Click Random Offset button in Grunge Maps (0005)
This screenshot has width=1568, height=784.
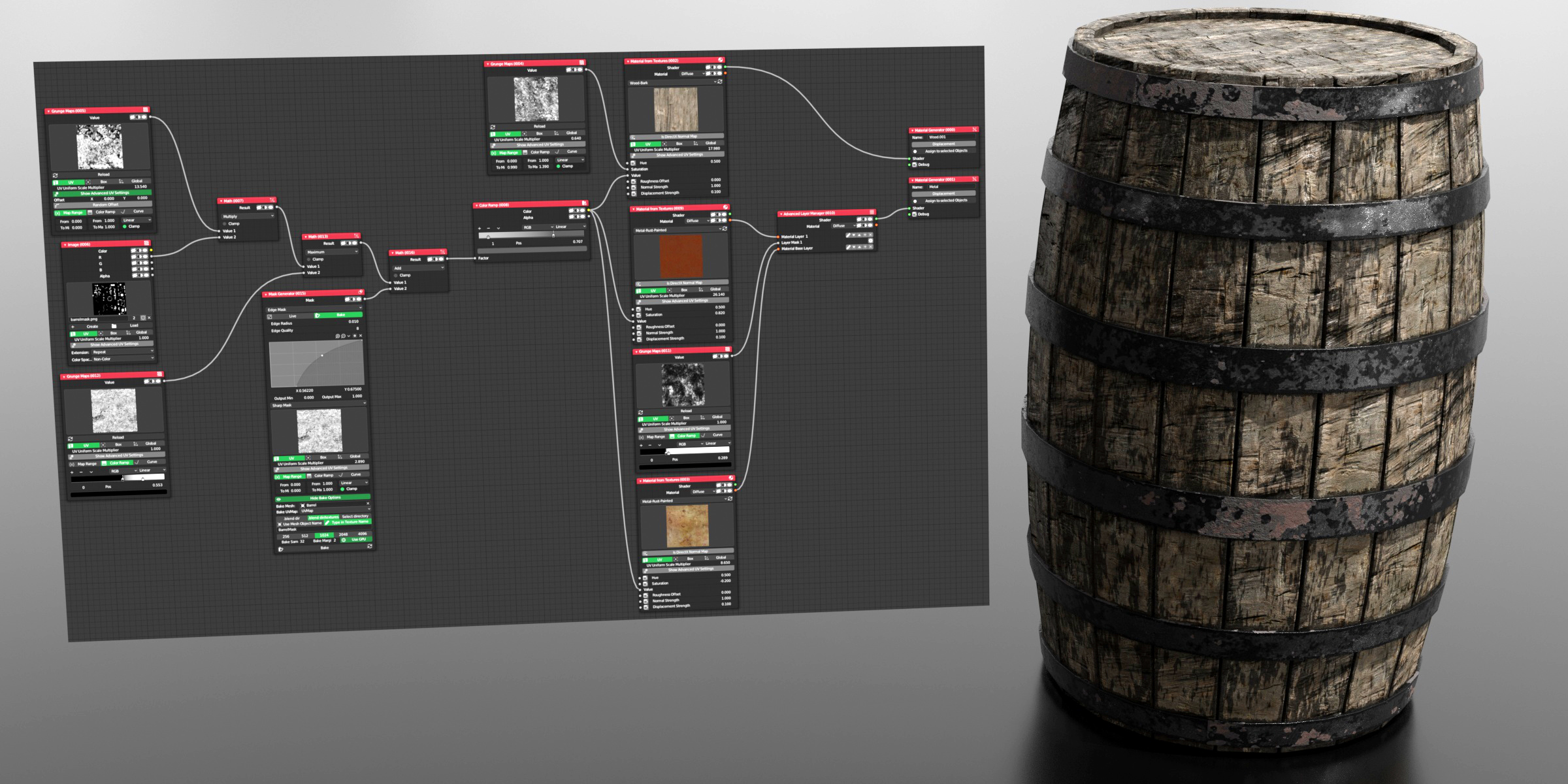[105, 205]
